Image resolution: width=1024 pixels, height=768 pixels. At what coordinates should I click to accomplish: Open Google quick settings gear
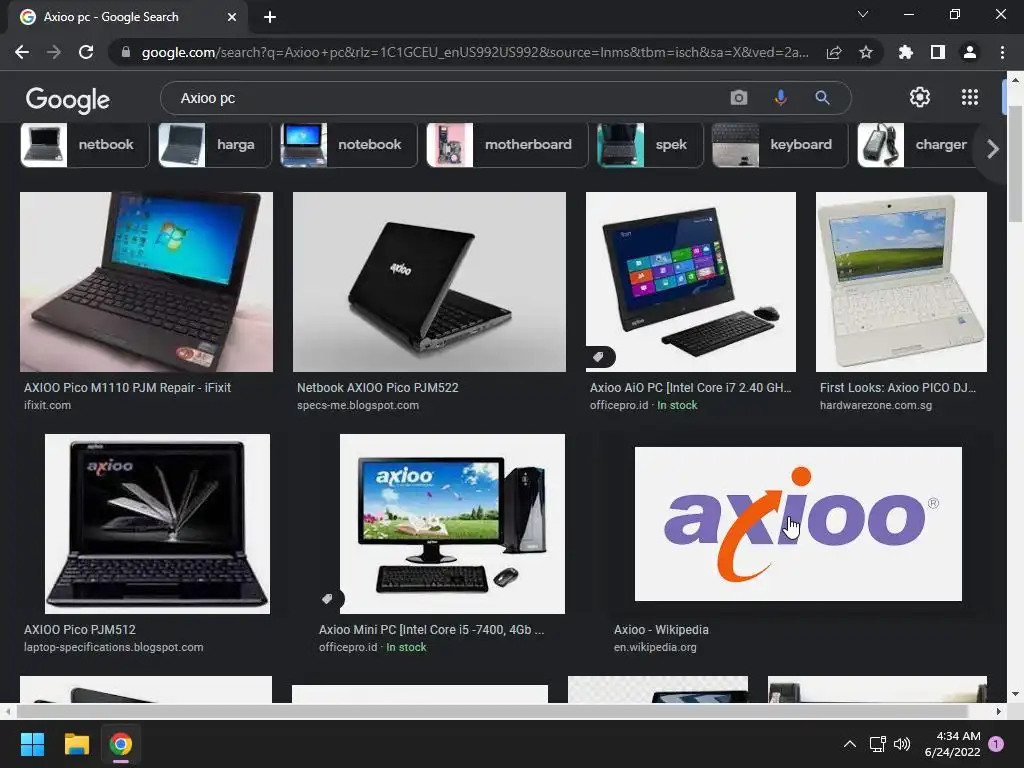[920, 97]
